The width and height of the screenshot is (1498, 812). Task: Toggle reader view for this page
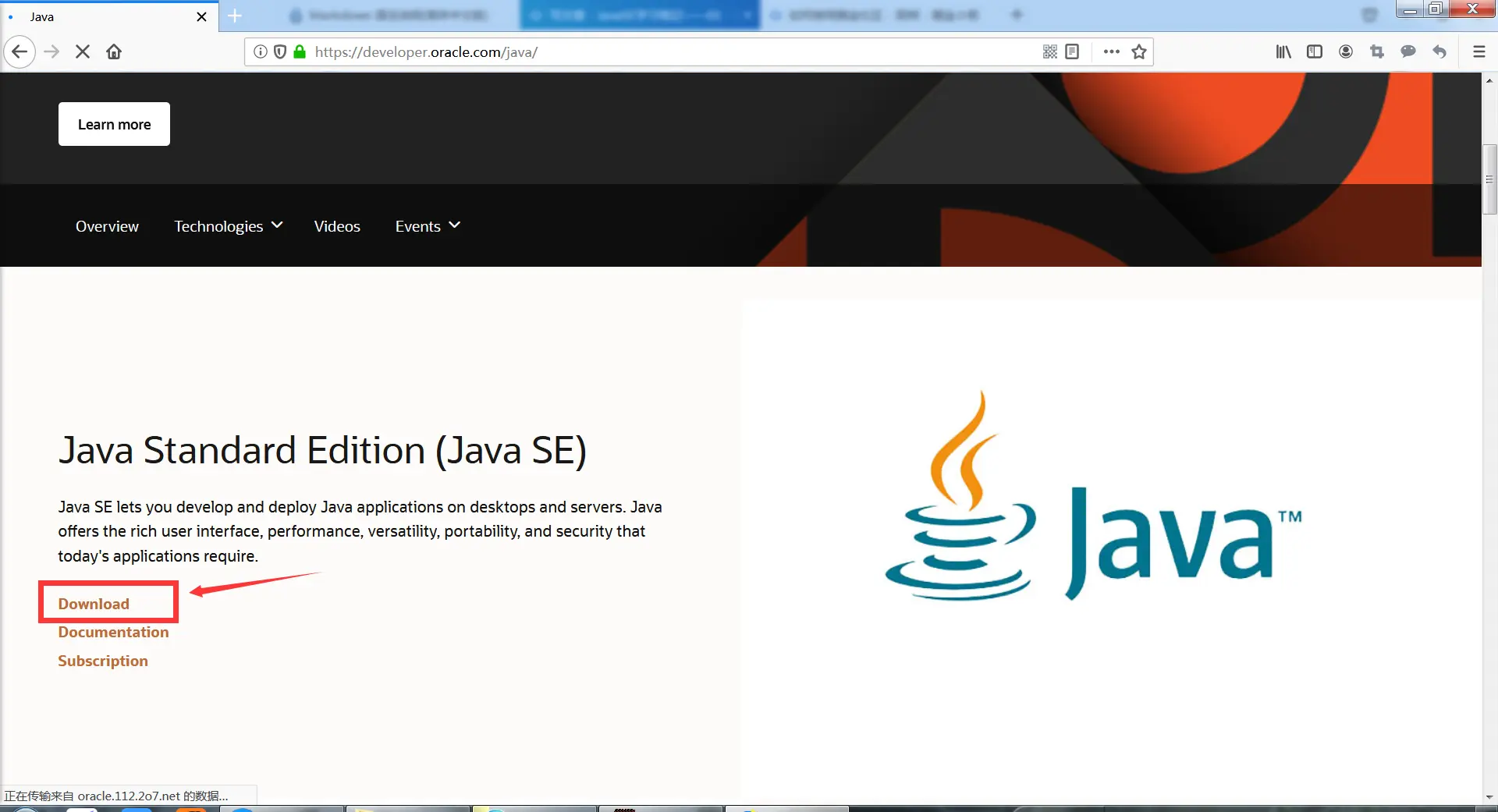1072,52
